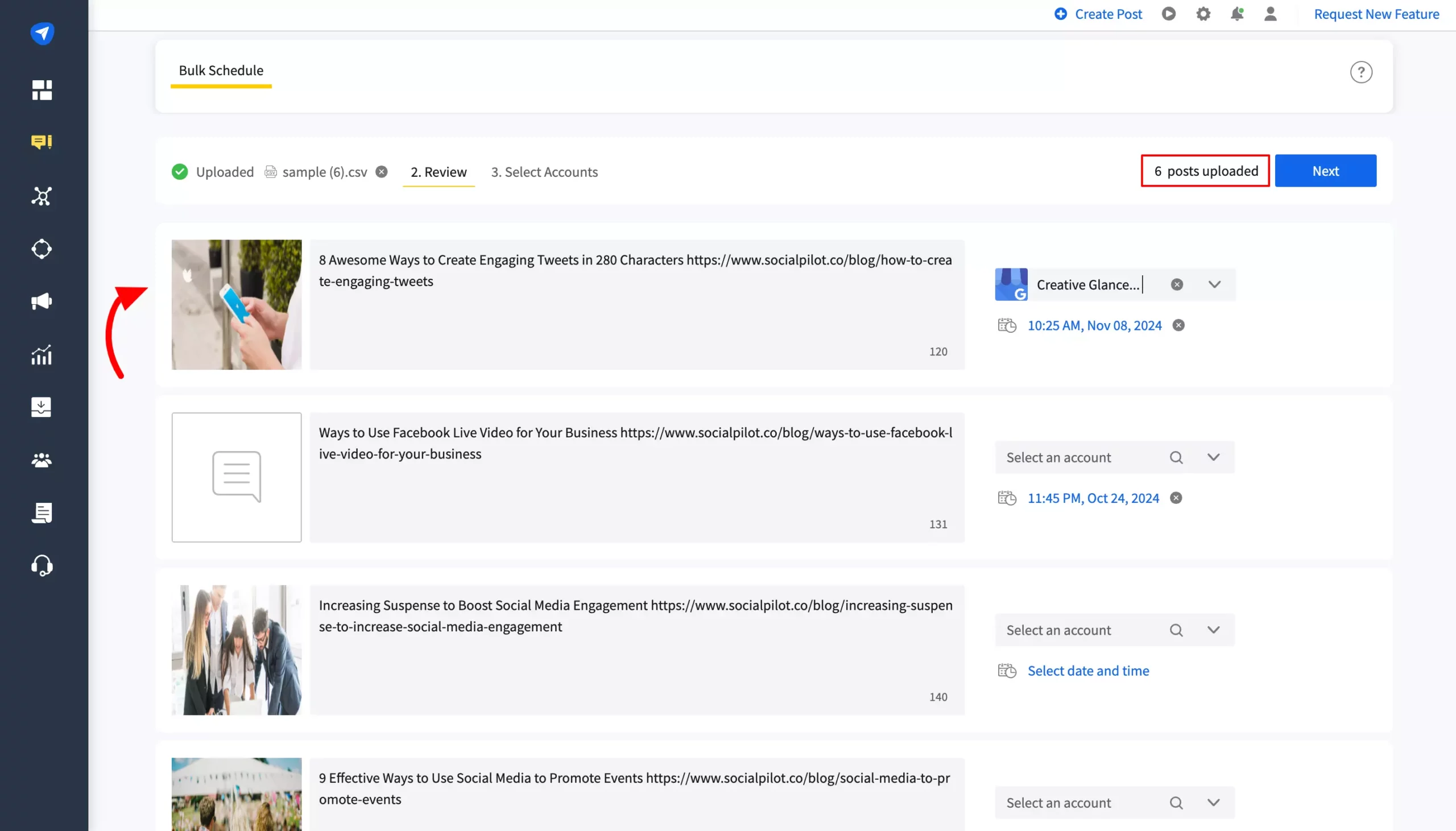Click the 6 posts uploaded label

coord(1205,171)
